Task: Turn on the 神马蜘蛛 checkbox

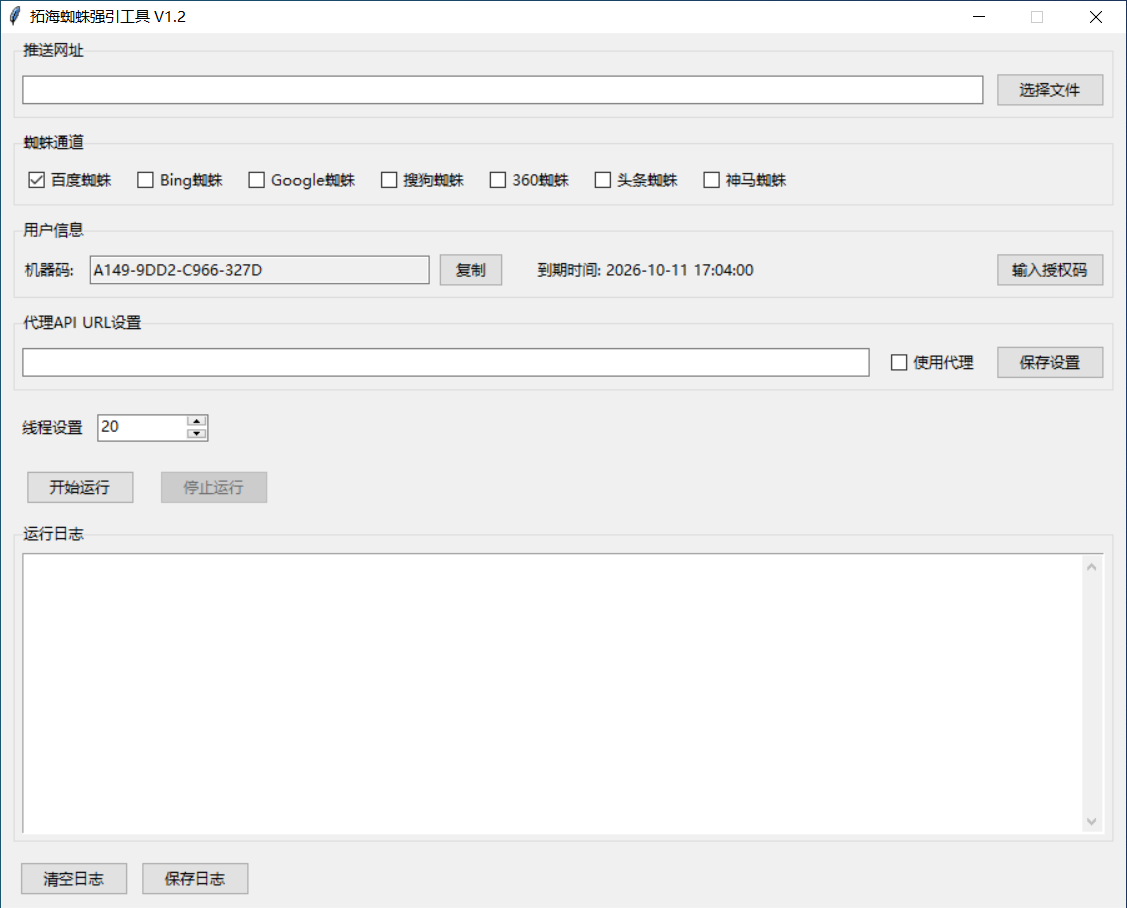Action: point(712,180)
